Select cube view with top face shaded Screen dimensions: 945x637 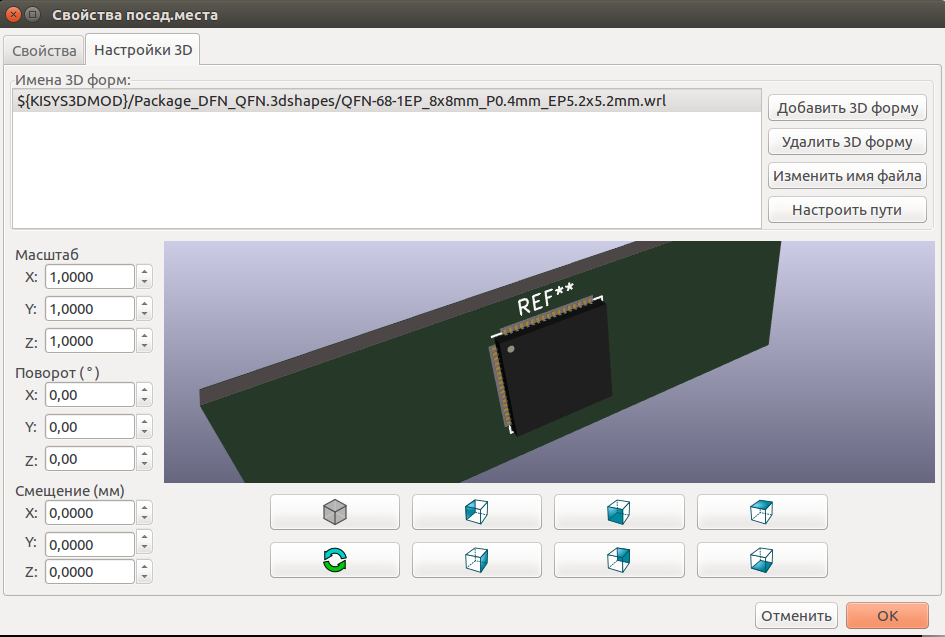point(761,512)
